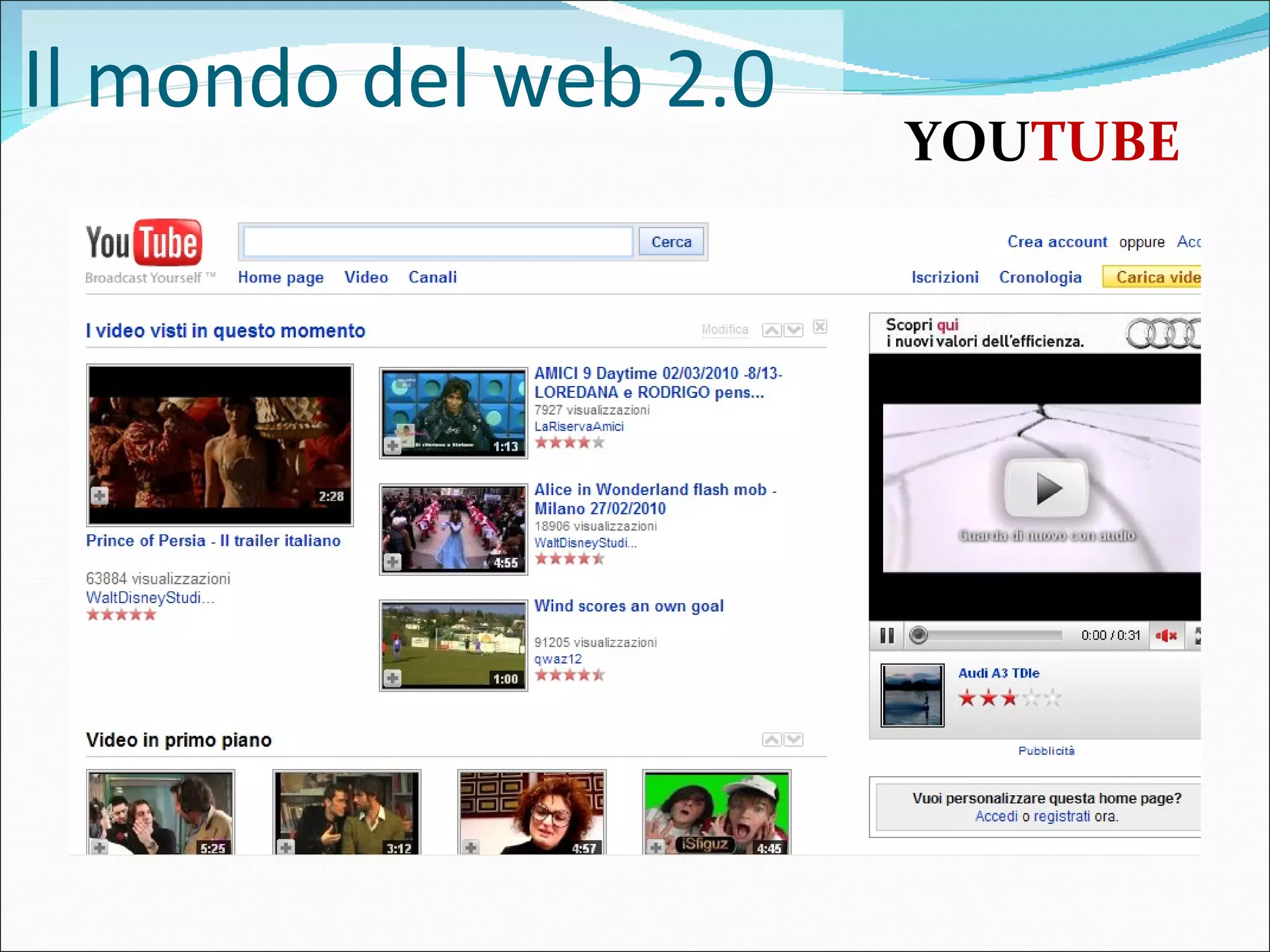This screenshot has height=952, width=1270.
Task: Move 'I video visti' section up
Action: tap(772, 330)
